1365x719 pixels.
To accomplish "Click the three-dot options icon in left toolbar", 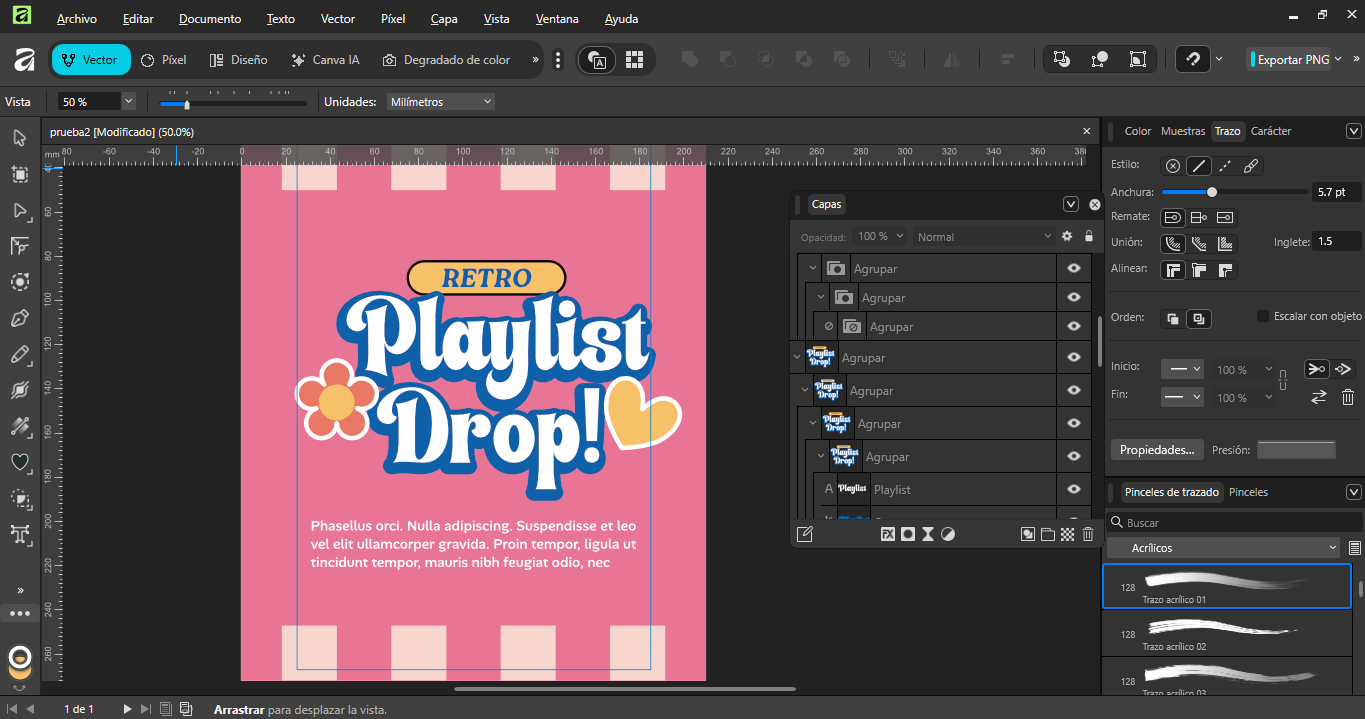I will [x=19, y=612].
